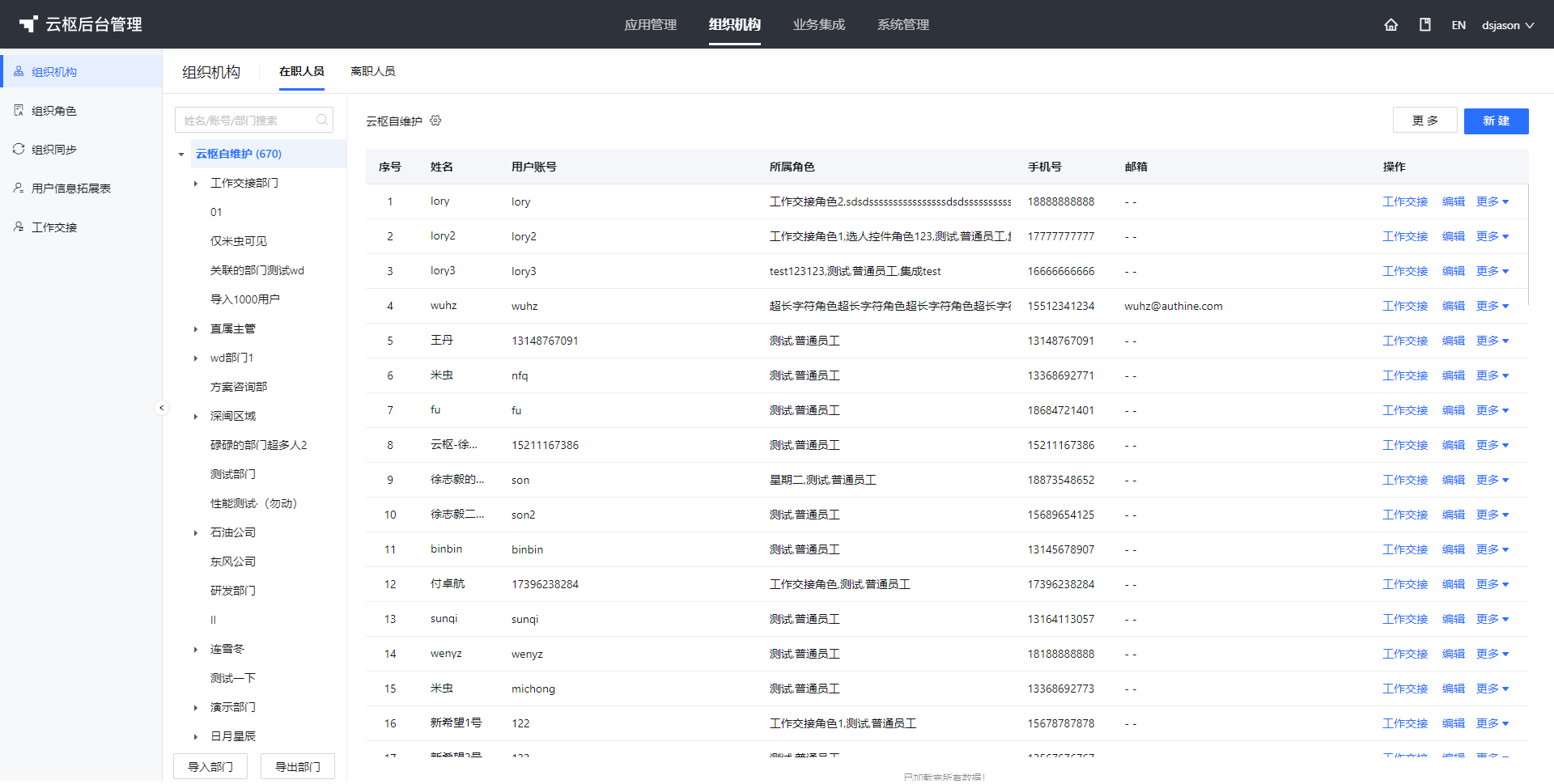Image resolution: width=1554 pixels, height=784 pixels.
Task: Click the 组织机构 sidebar icon
Action: point(19,71)
